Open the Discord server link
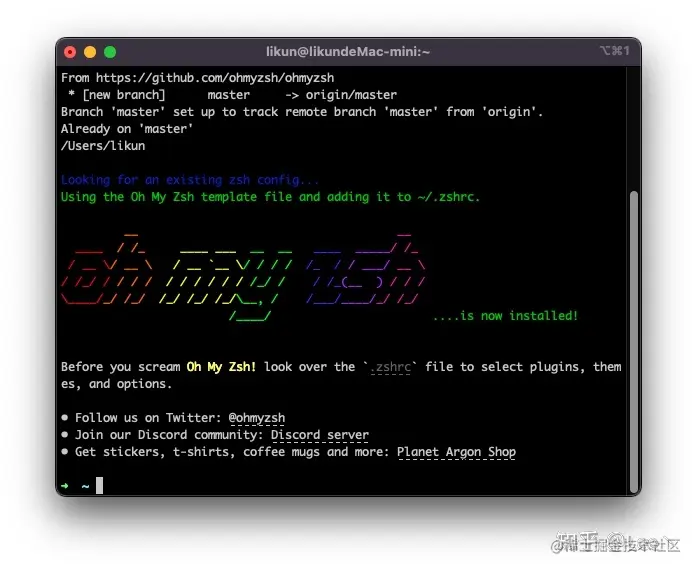The image size is (697, 570). (320, 435)
